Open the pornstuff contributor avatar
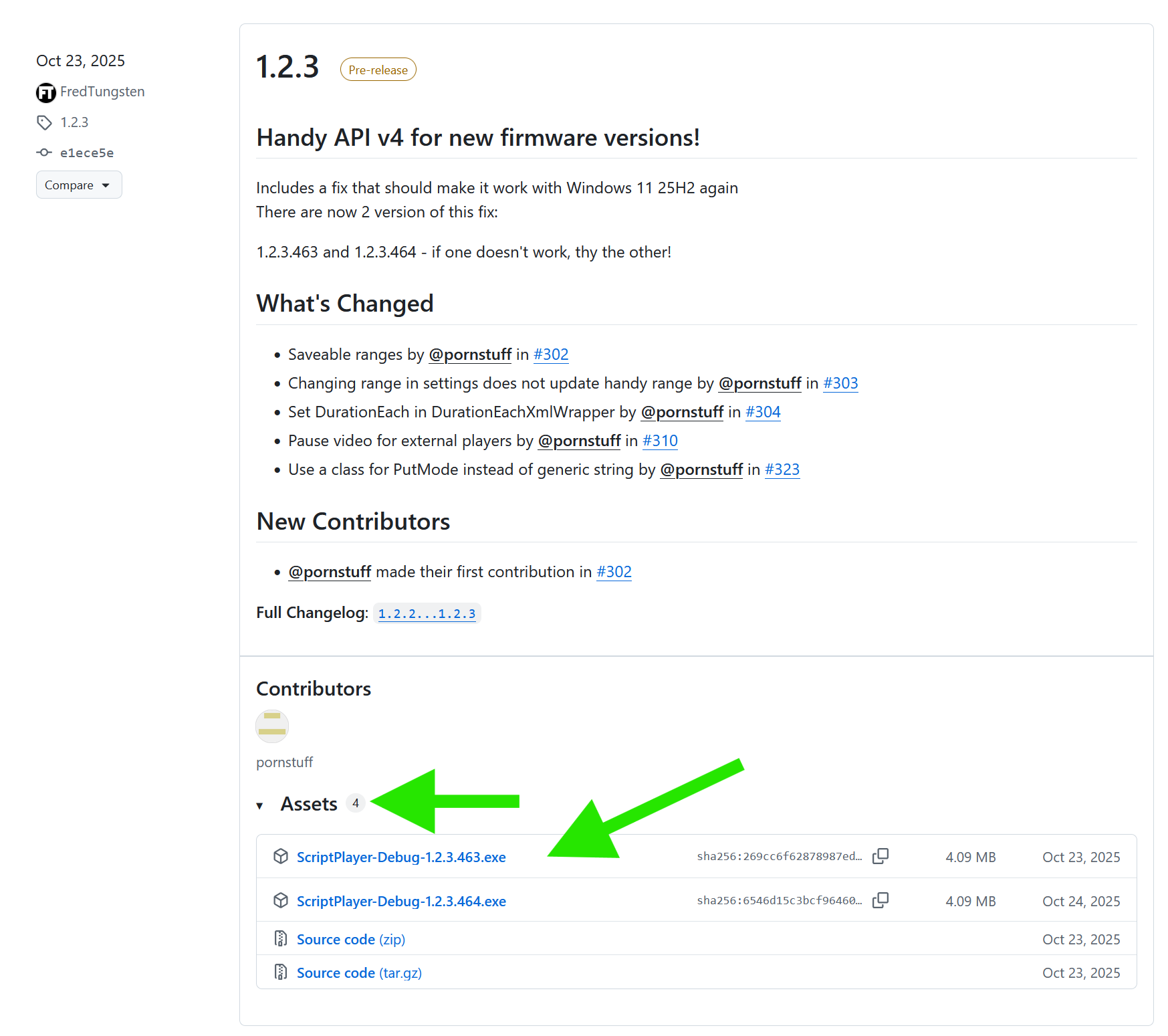The width and height of the screenshot is (1168, 1036). [x=272, y=726]
